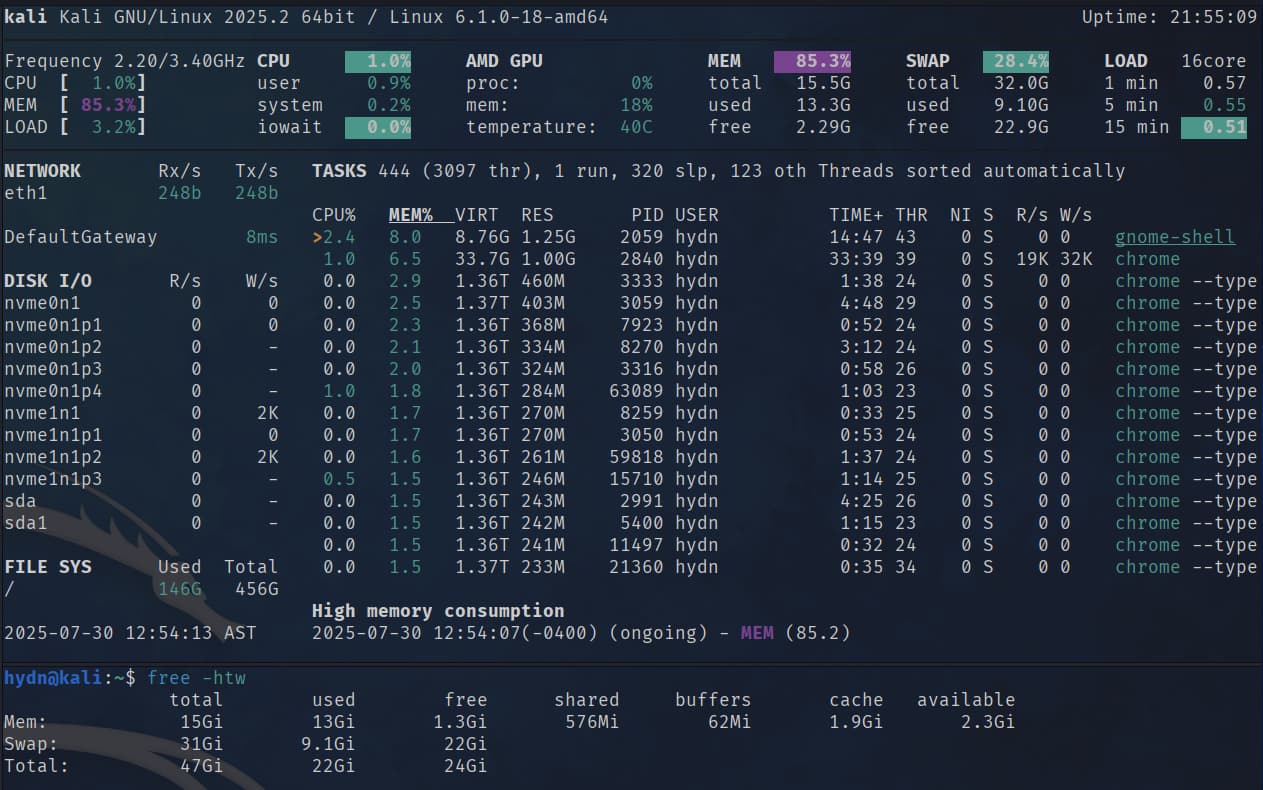Click the AMD GPU header
The width and height of the screenshot is (1263, 790).
[504, 61]
